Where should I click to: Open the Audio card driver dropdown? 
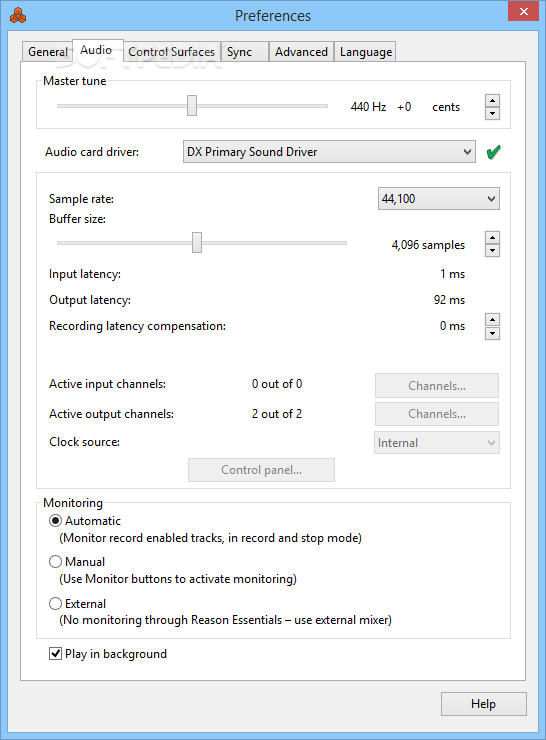329,152
